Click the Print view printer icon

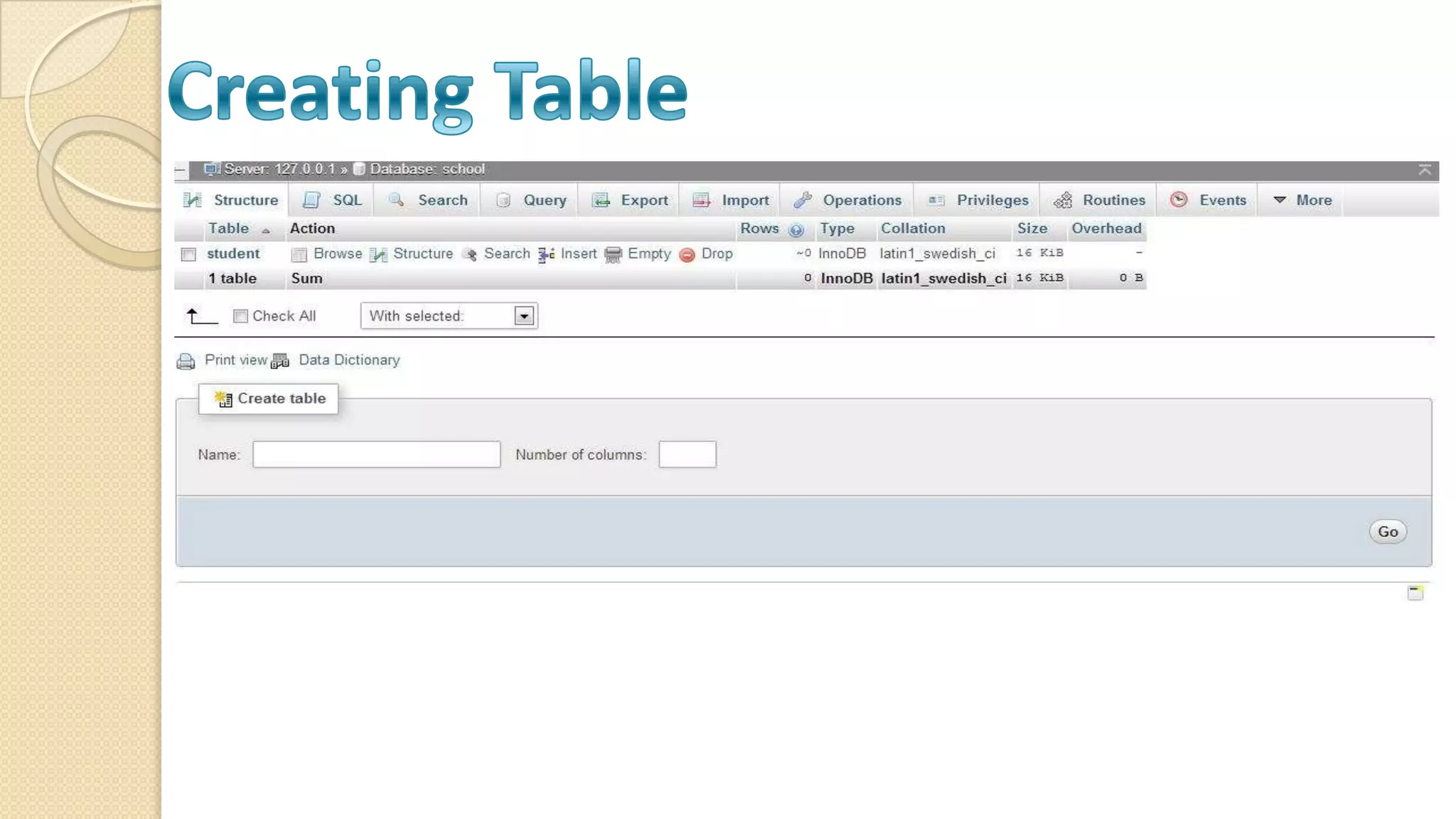click(x=186, y=361)
